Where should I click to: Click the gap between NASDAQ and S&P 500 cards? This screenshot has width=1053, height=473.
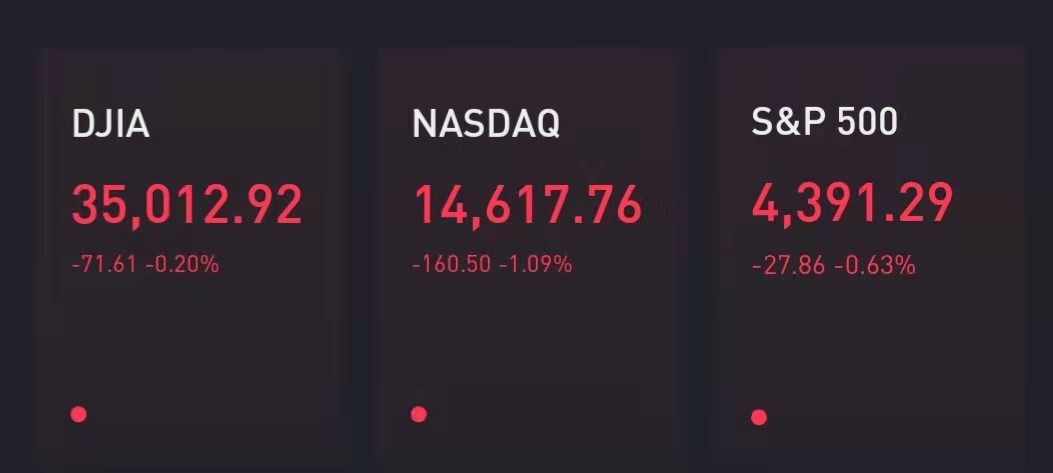[x=701, y=250]
